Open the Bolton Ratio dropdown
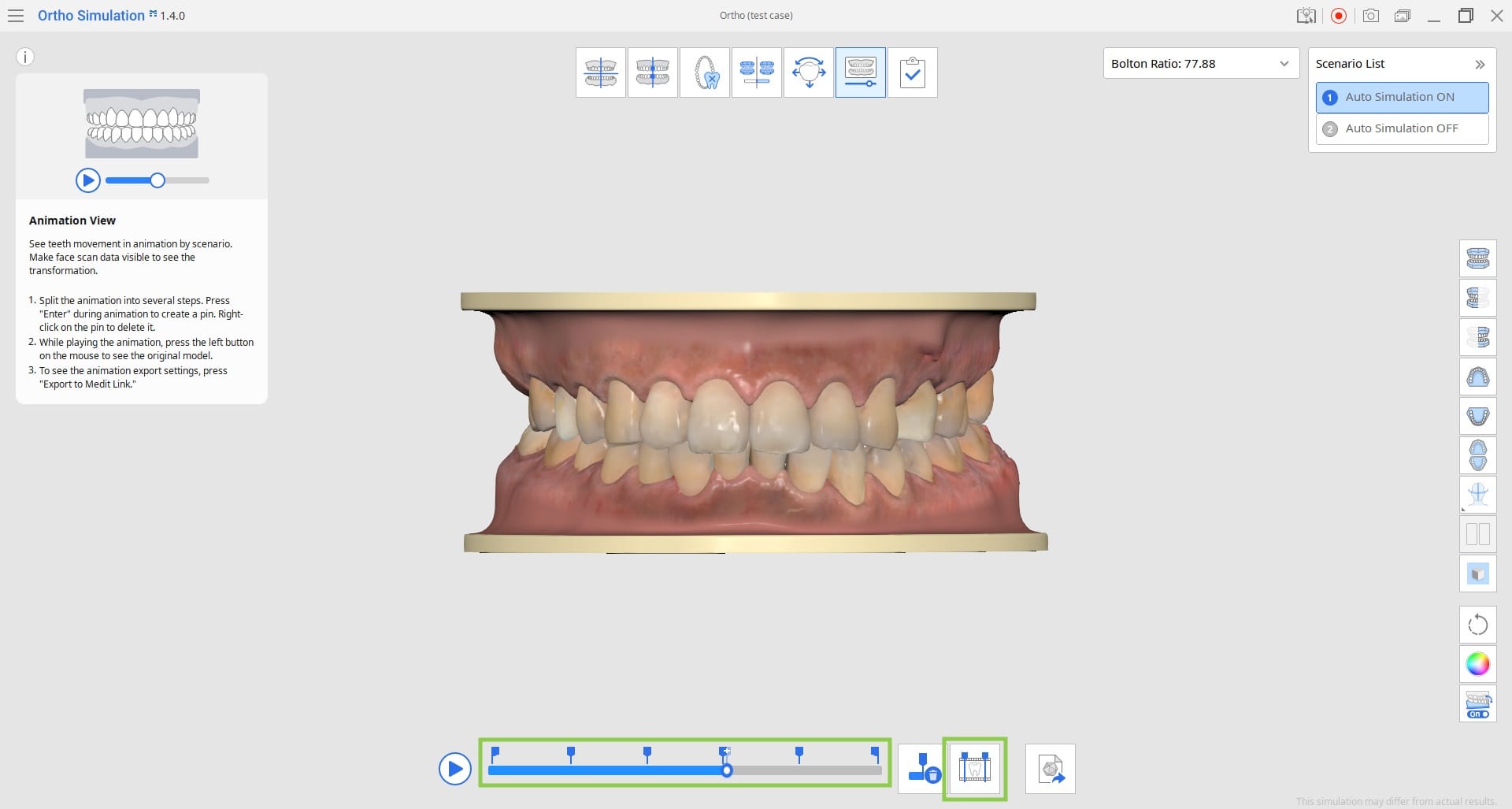Image resolution: width=1512 pixels, height=809 pixels. point(1201,64)
